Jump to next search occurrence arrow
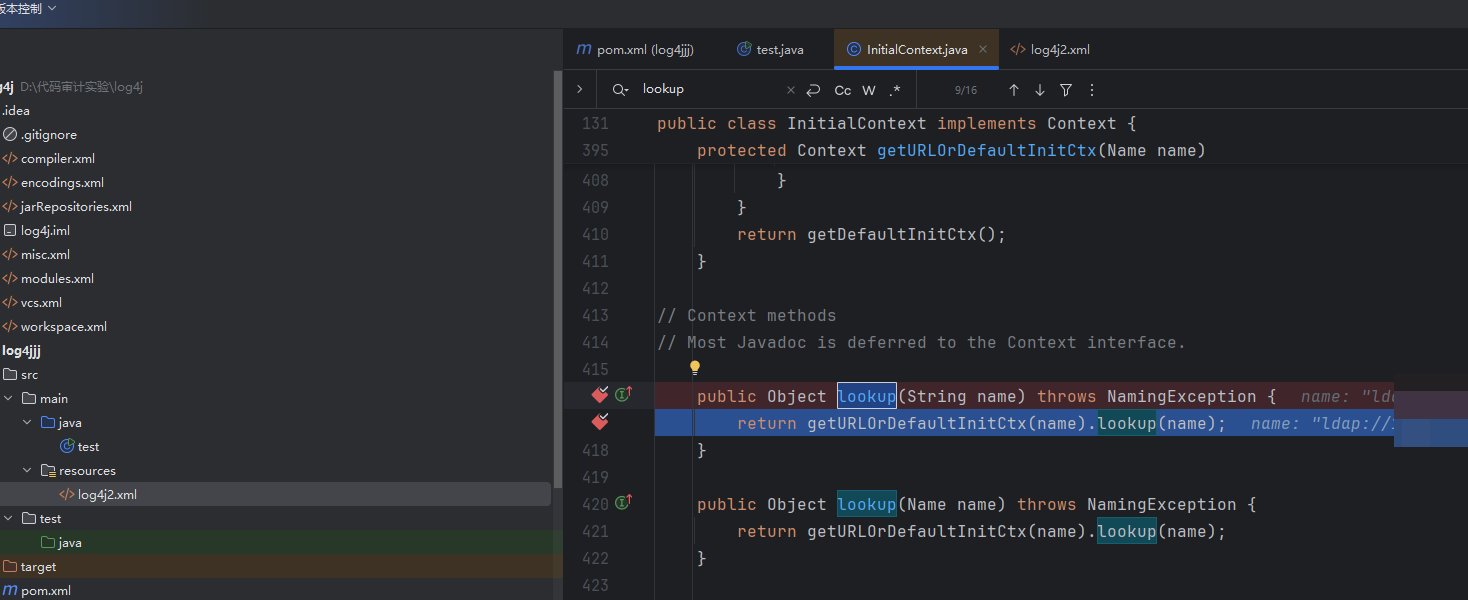This screenshot has width=1468, height=600. [x=1039, y=90]
